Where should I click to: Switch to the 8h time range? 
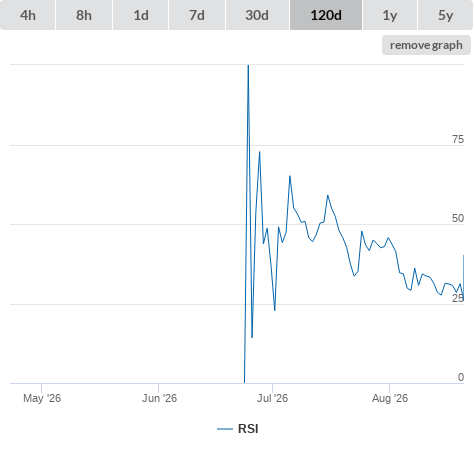click(x=84, y=15)
